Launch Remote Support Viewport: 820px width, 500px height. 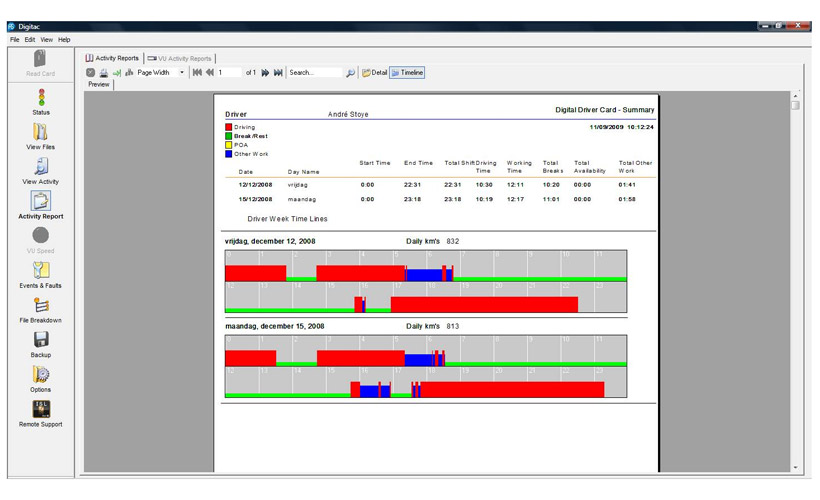pyautogui.click(x=41, y=410)
